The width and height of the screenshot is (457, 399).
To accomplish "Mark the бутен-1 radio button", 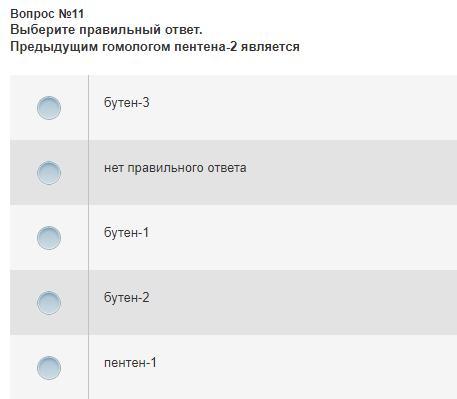I will (x=49, y=238).
